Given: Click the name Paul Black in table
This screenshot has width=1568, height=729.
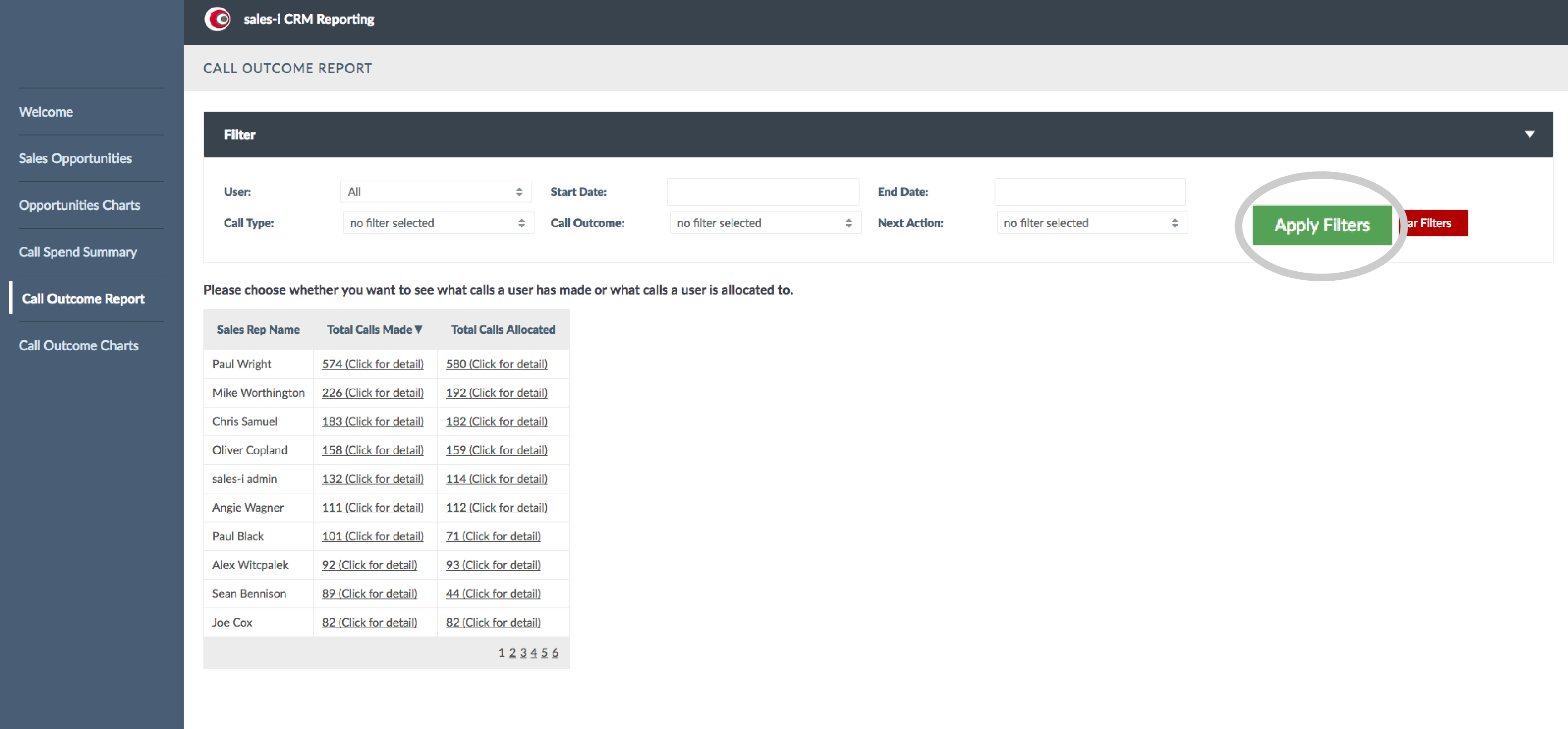Looking at the screenshot, I should [x=238, y=536].
